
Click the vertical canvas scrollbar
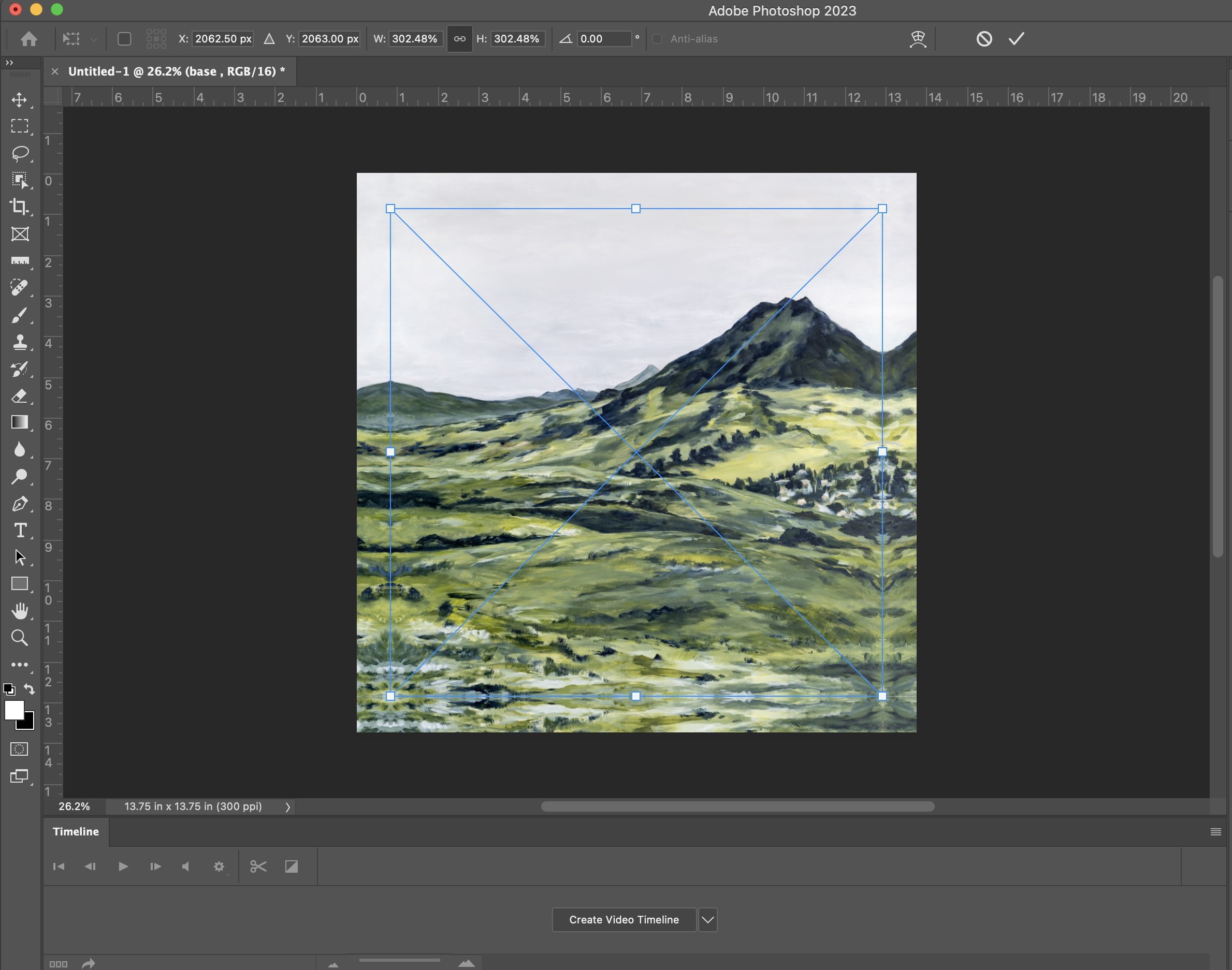[x=1217, y=416]
